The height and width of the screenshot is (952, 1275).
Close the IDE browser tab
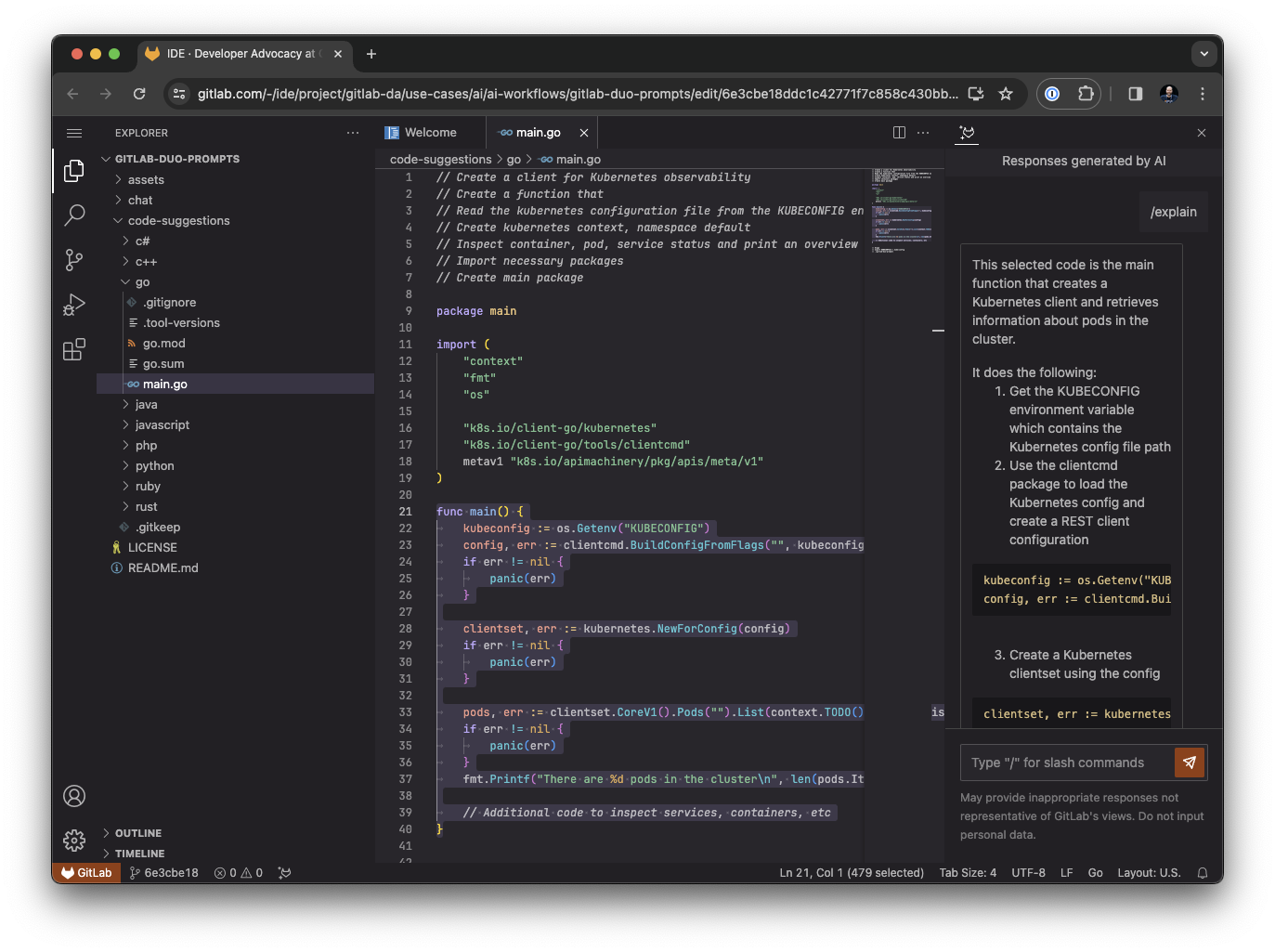coord(338,54)
